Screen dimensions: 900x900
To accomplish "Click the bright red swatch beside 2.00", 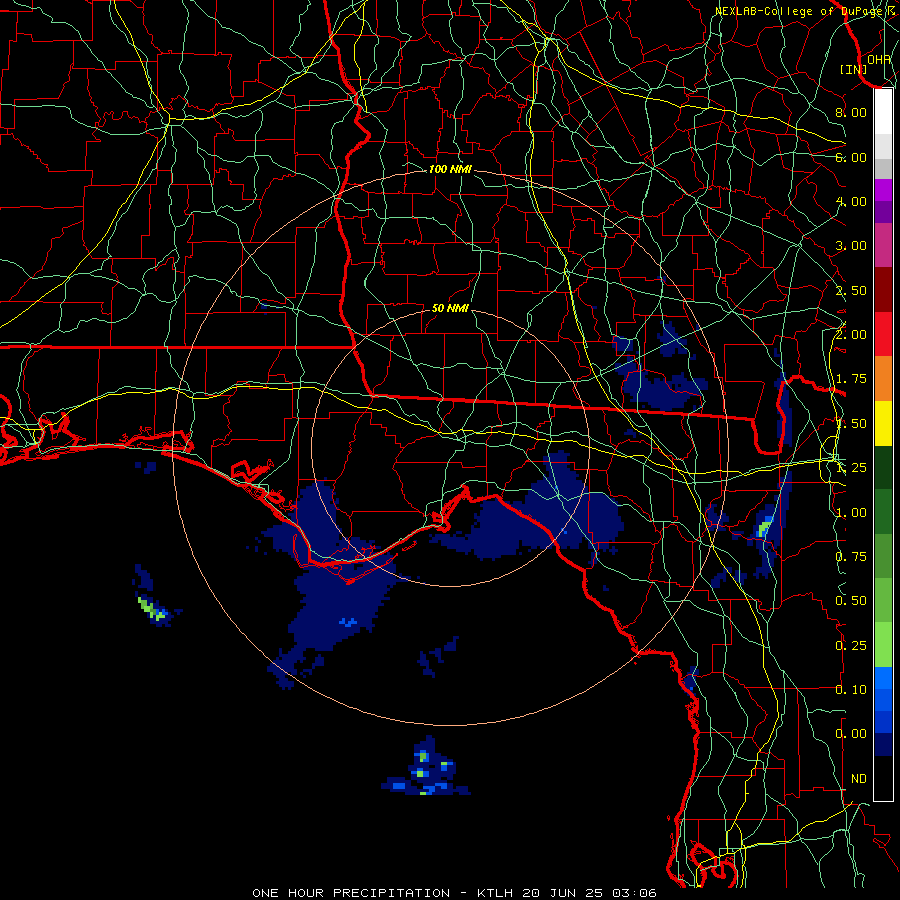I will (x=883, y=333).
